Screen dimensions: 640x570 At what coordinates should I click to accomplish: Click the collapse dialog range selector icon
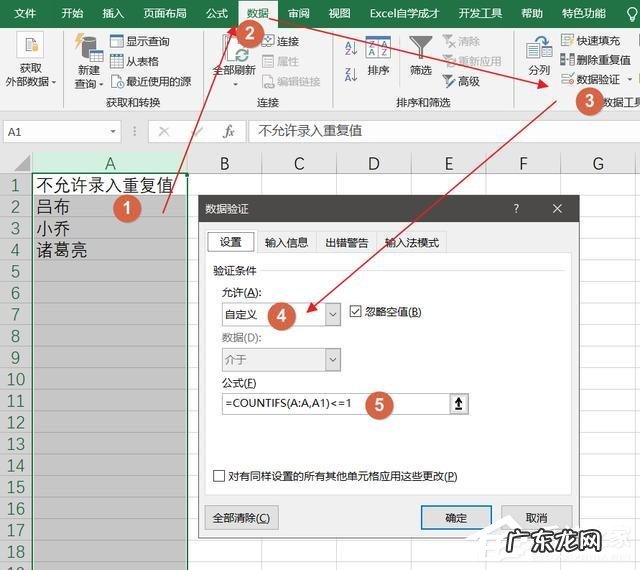pyautogui.click(x=459, y=404)
